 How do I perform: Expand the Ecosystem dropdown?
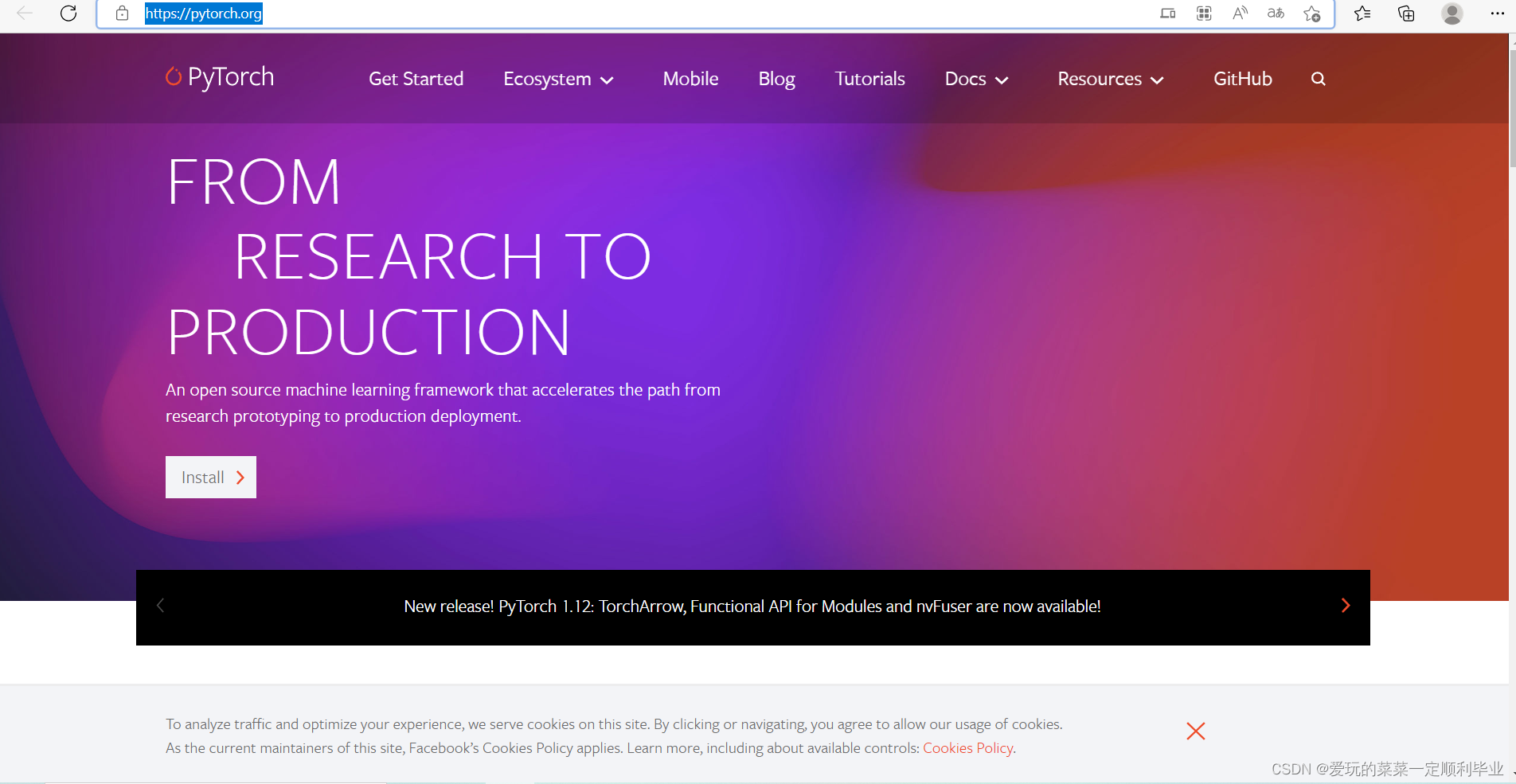click(558, 79)
